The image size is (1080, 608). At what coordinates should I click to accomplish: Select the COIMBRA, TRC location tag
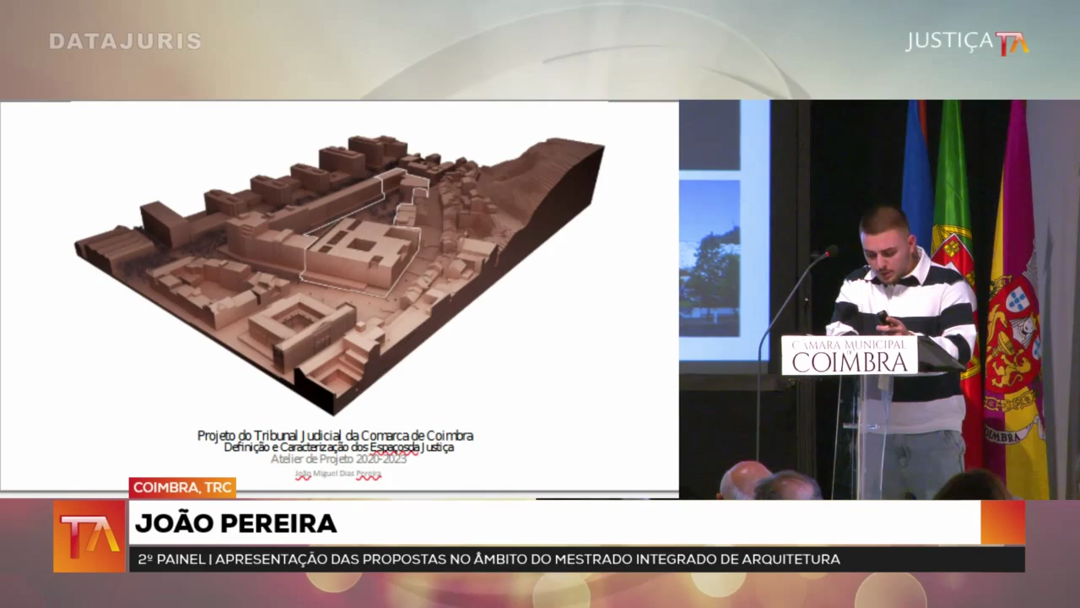point(181,487)
